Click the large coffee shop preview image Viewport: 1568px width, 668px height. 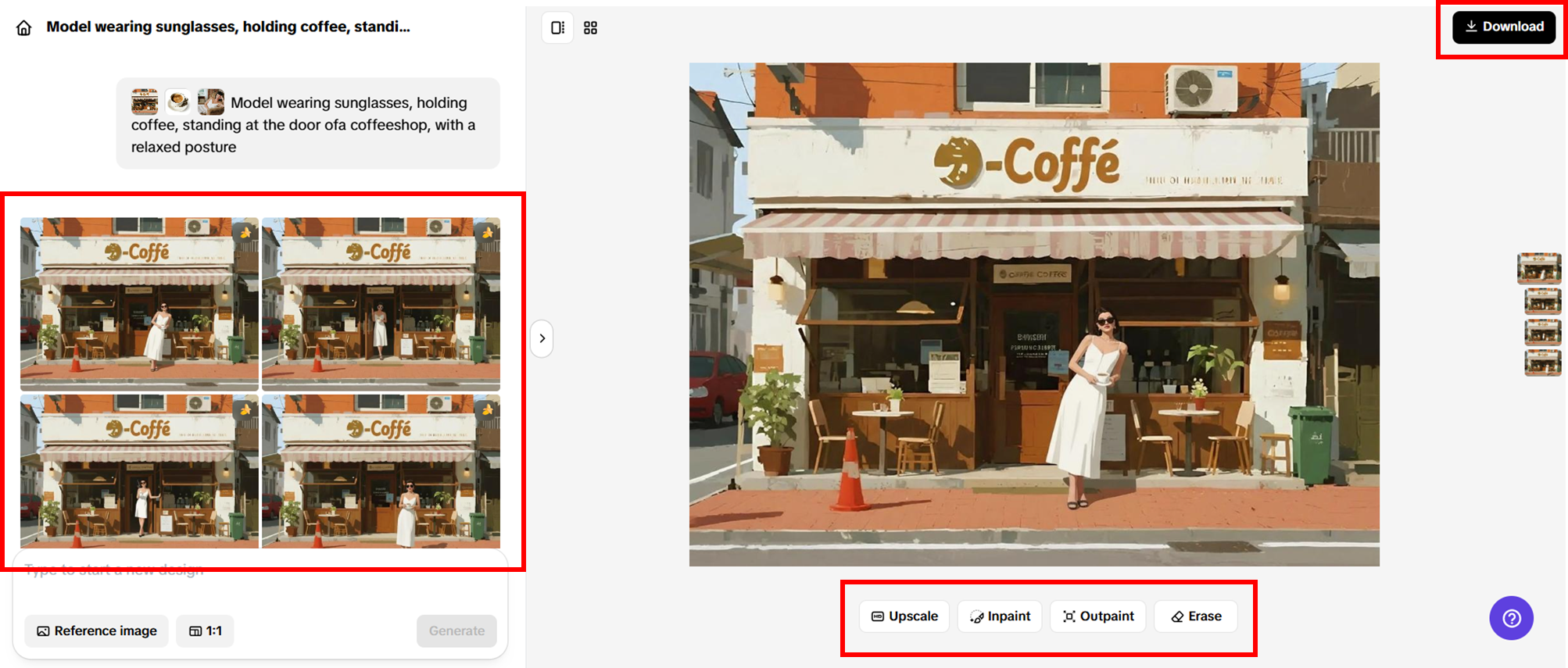[x=1034, y=314]
